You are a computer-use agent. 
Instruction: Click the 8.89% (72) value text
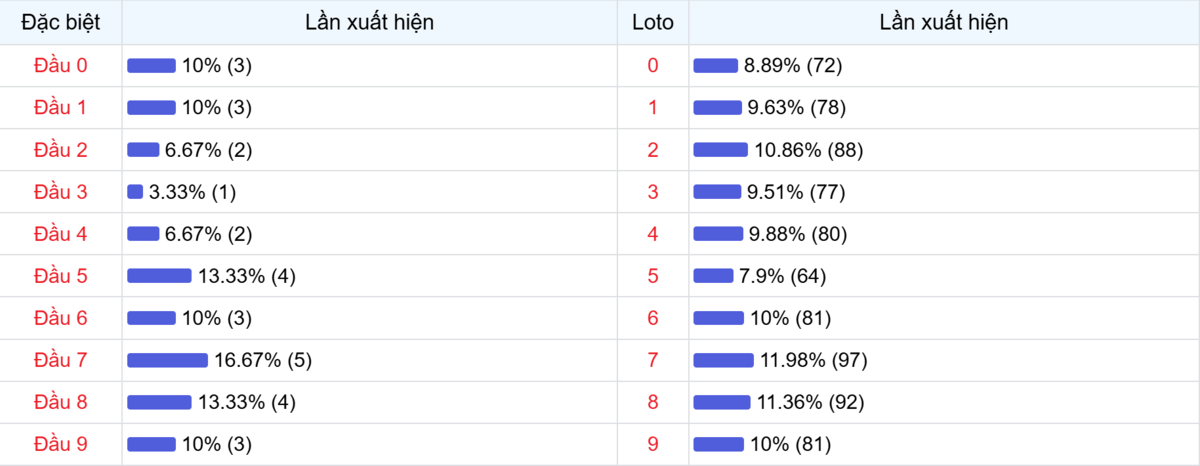click(x=793, y=66)
